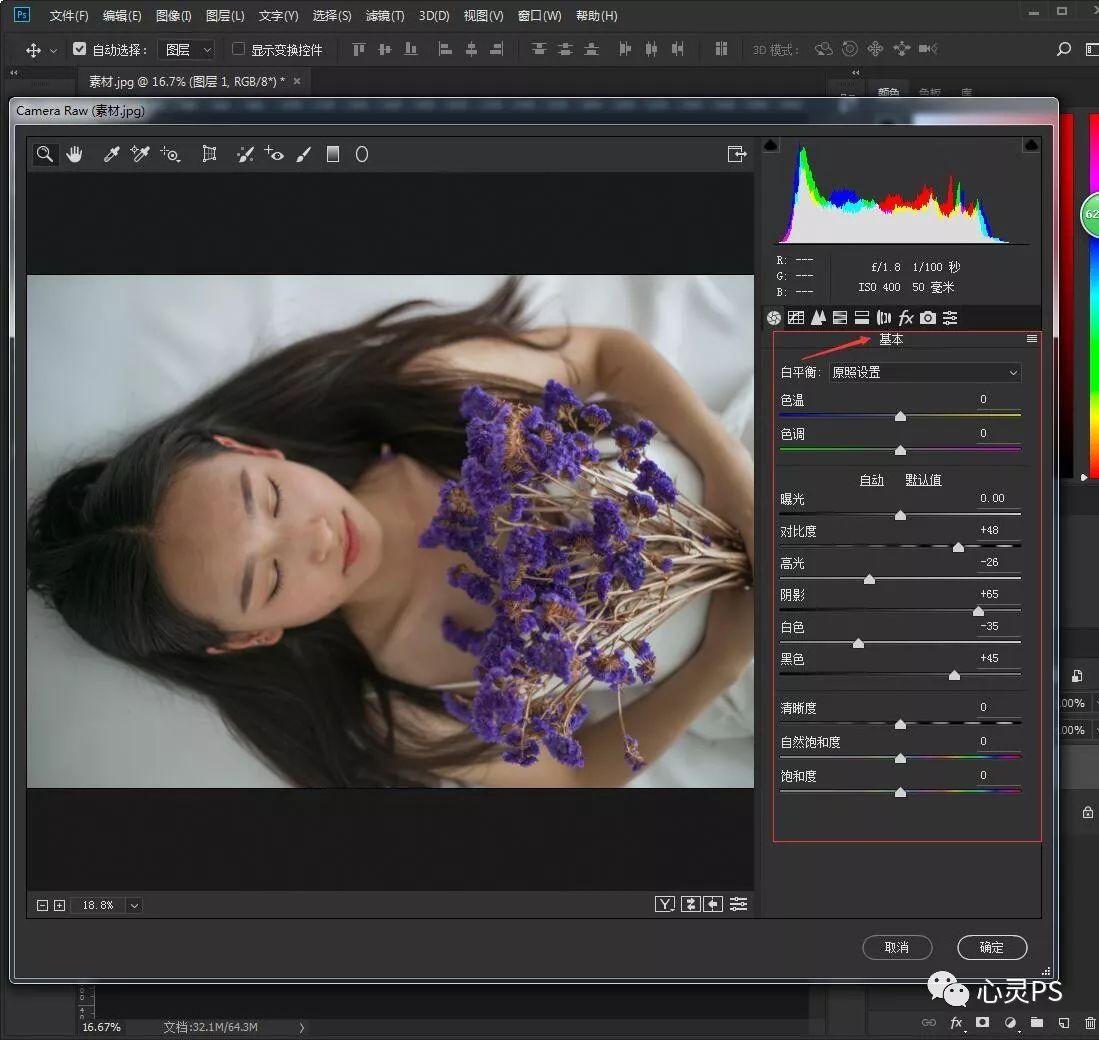This screenshot has height=1040, width=1099.
Task: Click the 对比度 contrast slider handle
Action: 958,547
